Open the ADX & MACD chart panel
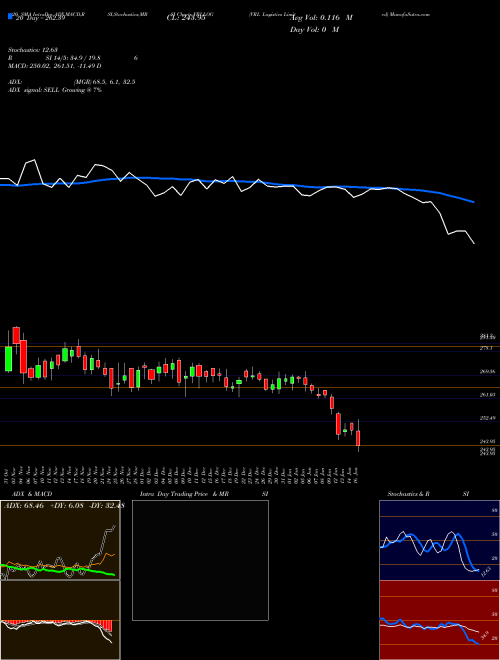 point(60,540)
